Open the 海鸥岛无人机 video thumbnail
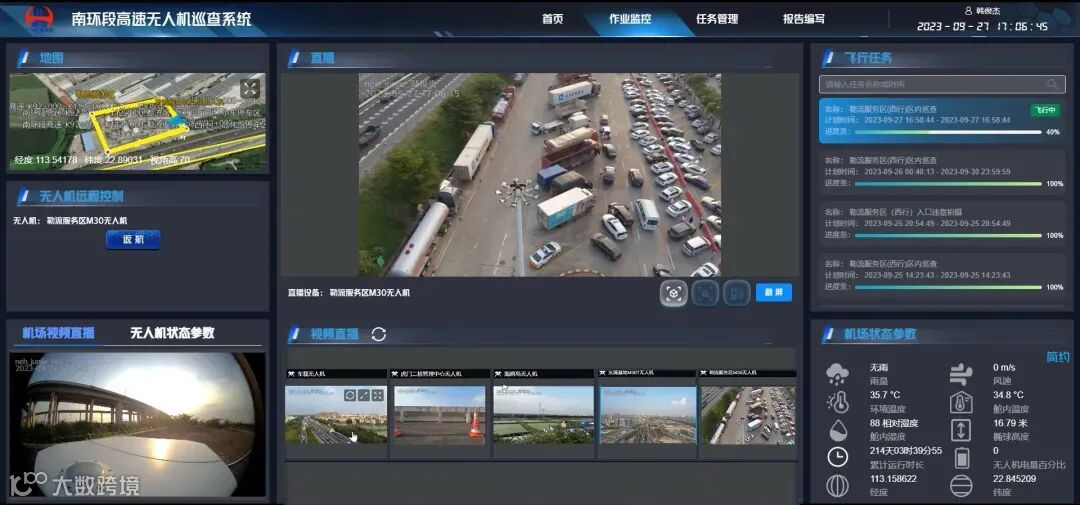Viewport: 1080px width, 505px height. [543, 413]
